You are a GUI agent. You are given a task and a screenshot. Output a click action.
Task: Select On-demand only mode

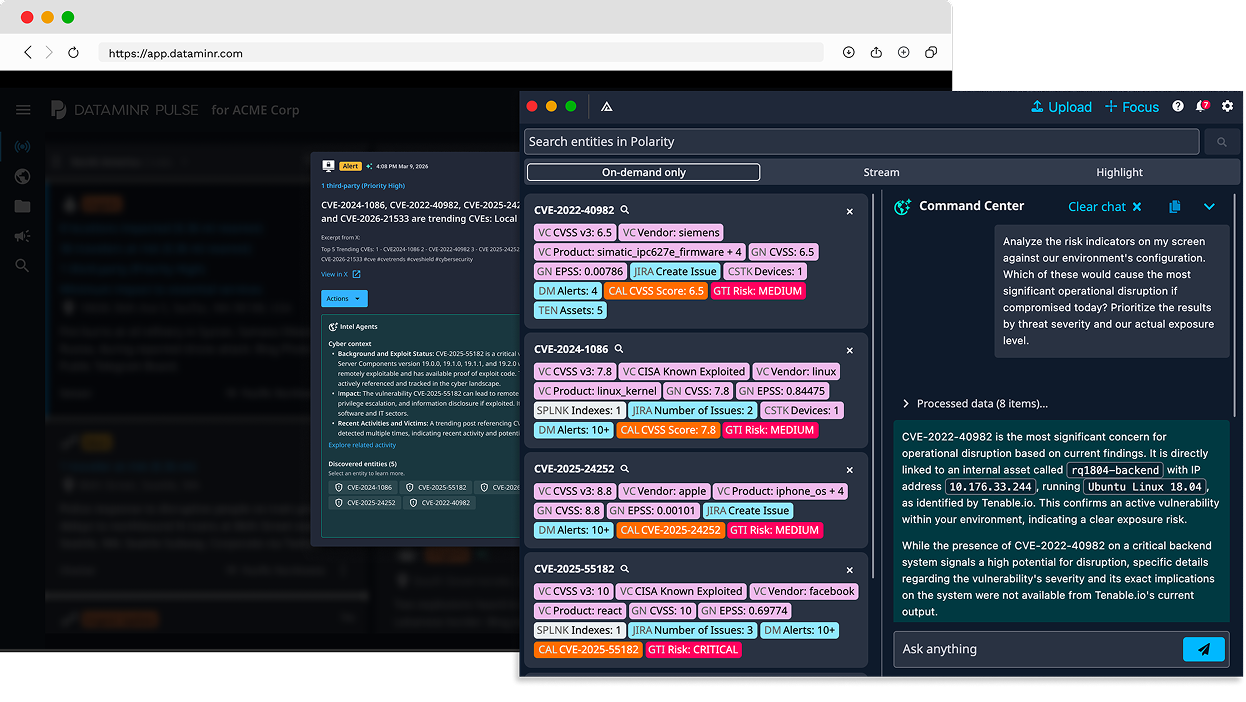[x=643, y=172]
